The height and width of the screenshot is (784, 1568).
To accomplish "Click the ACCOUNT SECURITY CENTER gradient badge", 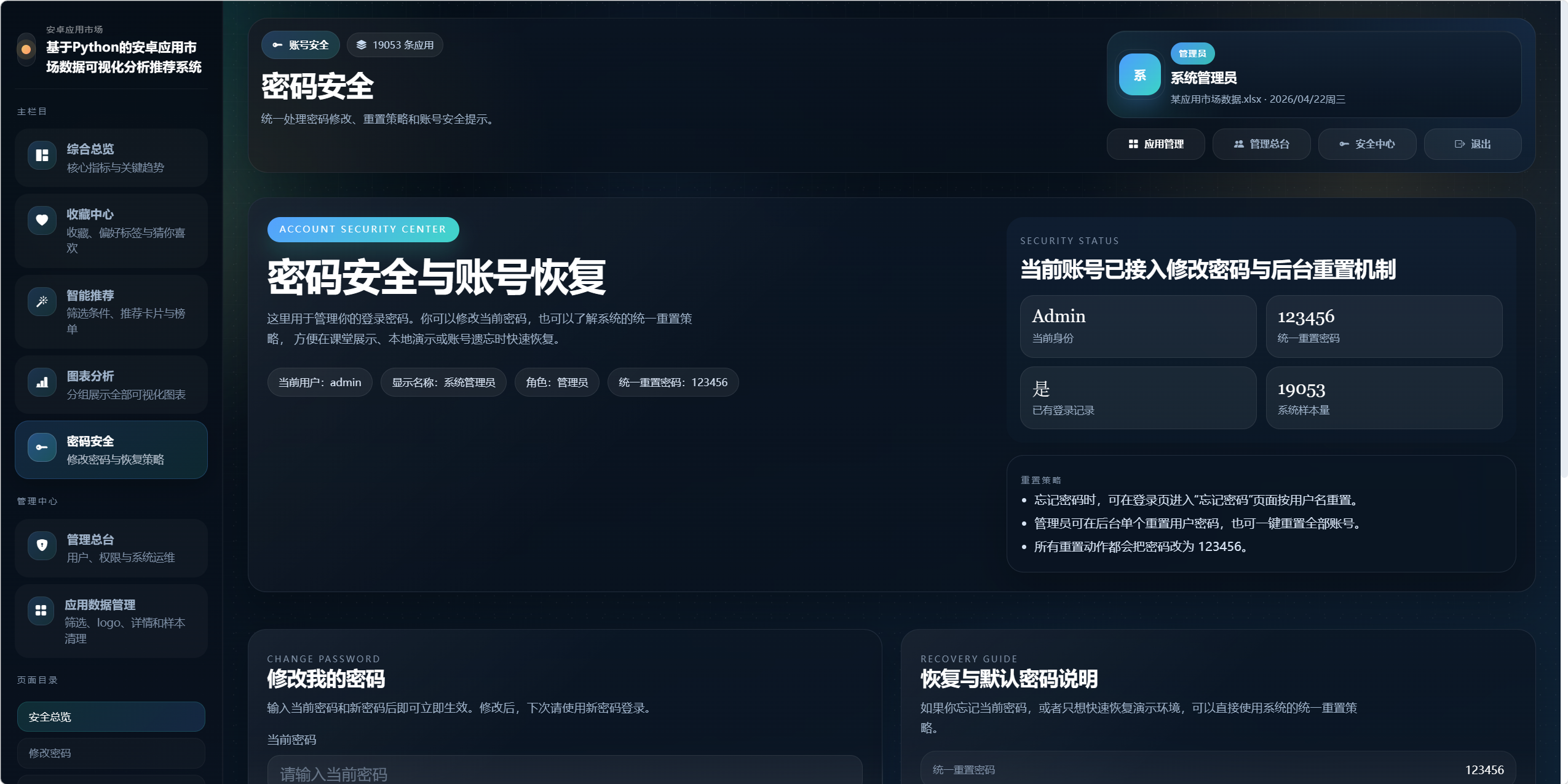I will tap(363, 229).
